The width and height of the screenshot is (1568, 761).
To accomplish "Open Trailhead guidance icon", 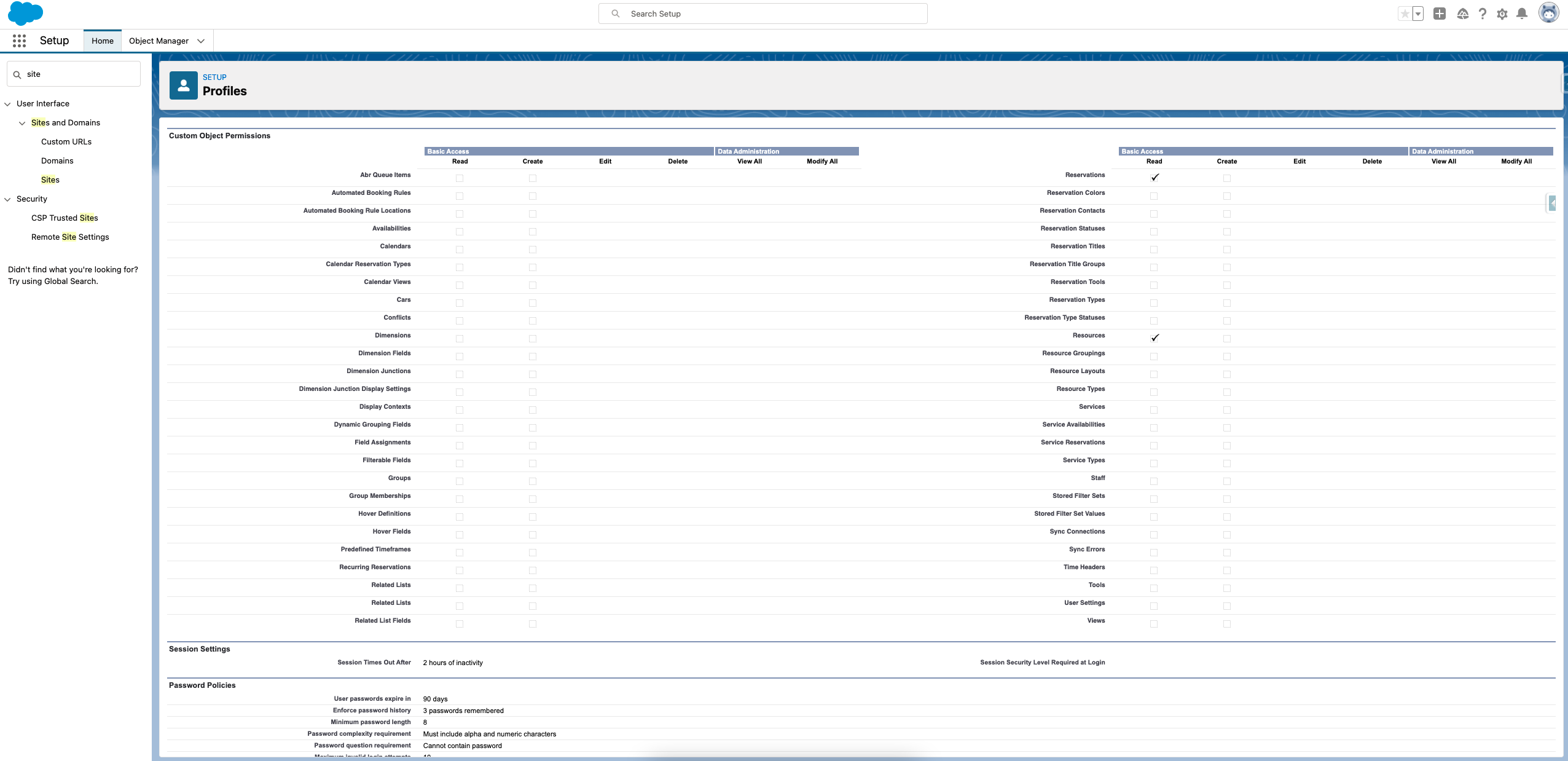I will [1462, 14].
